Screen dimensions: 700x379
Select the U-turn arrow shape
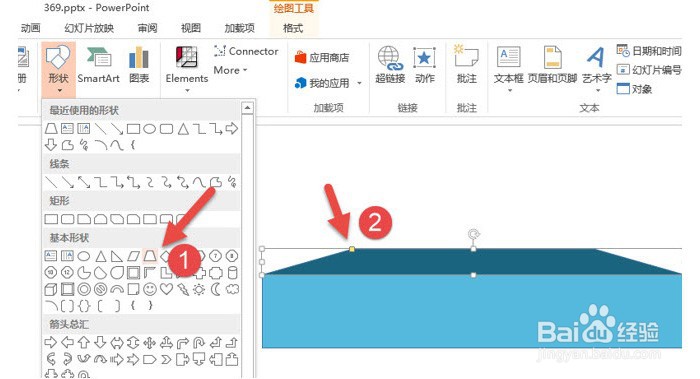coord(199,342)
